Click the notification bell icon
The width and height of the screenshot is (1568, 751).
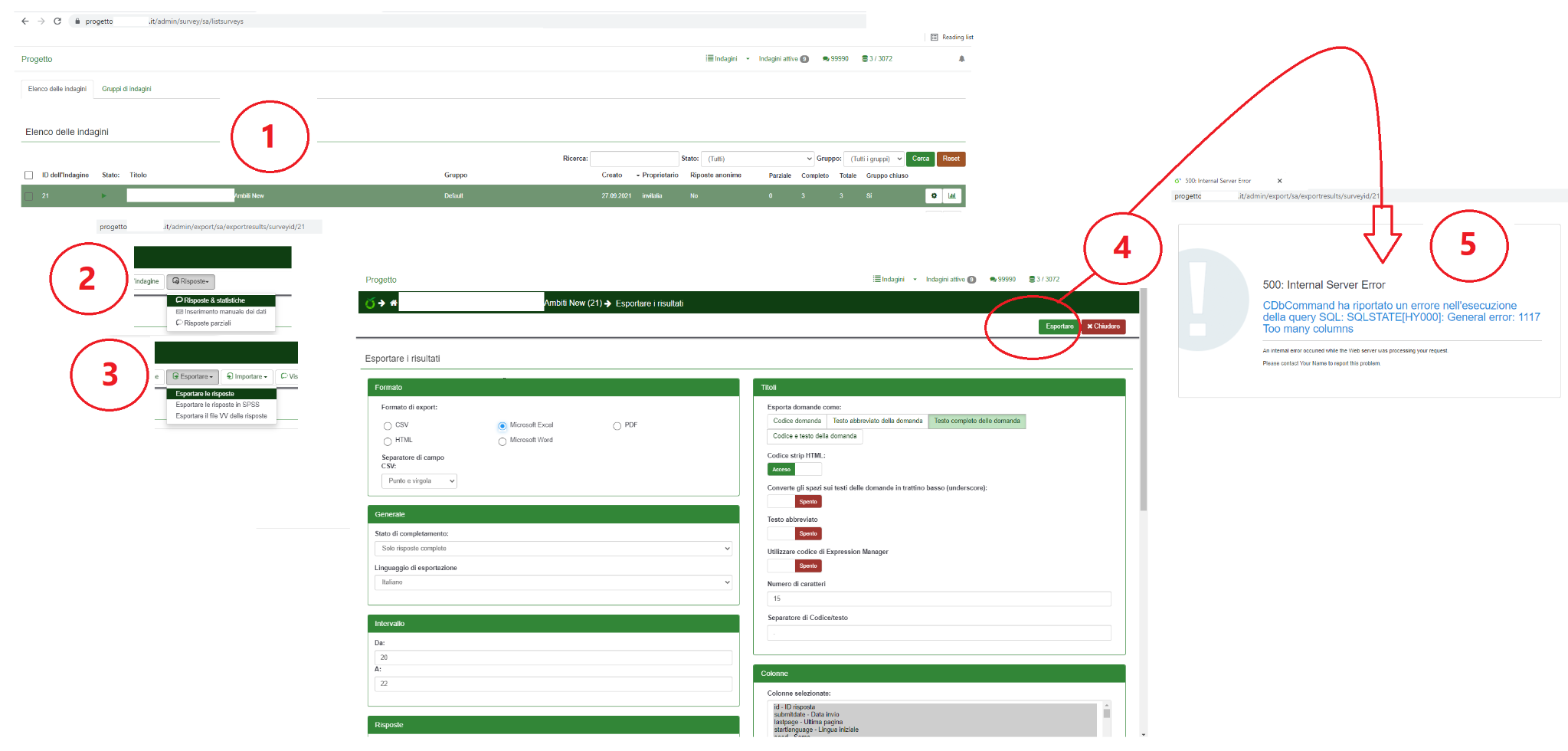(x=961, y=59)
